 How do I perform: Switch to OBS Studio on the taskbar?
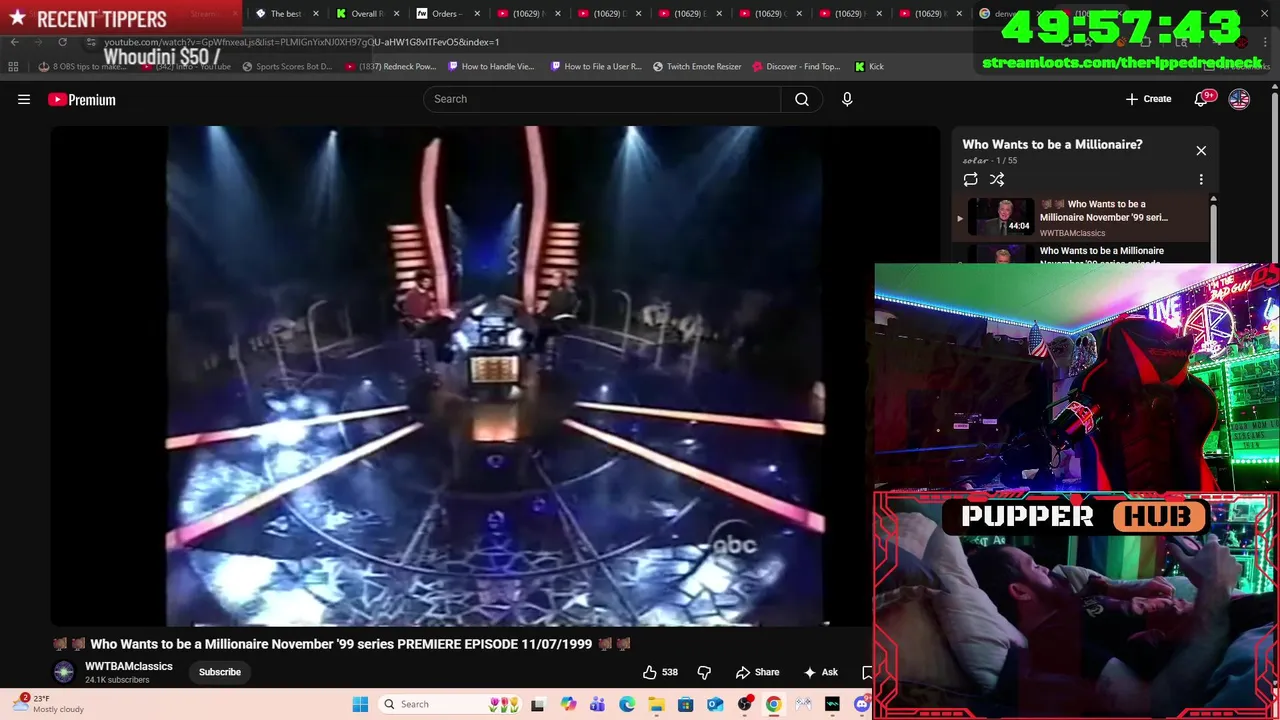tap(745, 704)
